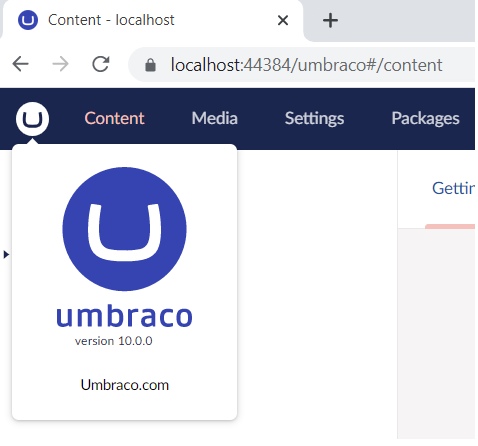The height and width of the screenshot is (446, 478).
Task: Click the version 10.0.0 text
Action: pos(114,341)
